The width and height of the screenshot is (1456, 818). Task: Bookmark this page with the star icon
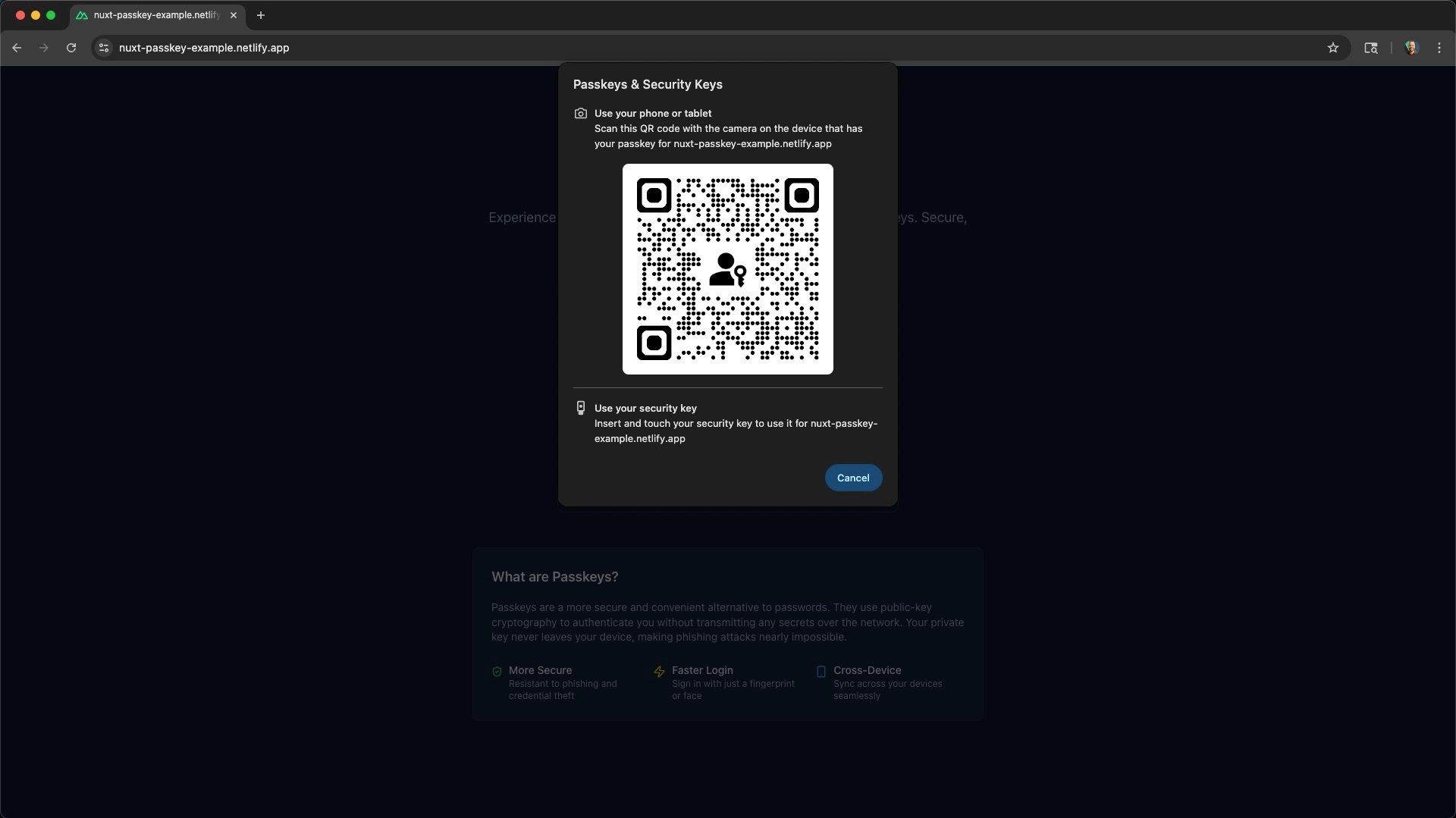pos(1333,48)
